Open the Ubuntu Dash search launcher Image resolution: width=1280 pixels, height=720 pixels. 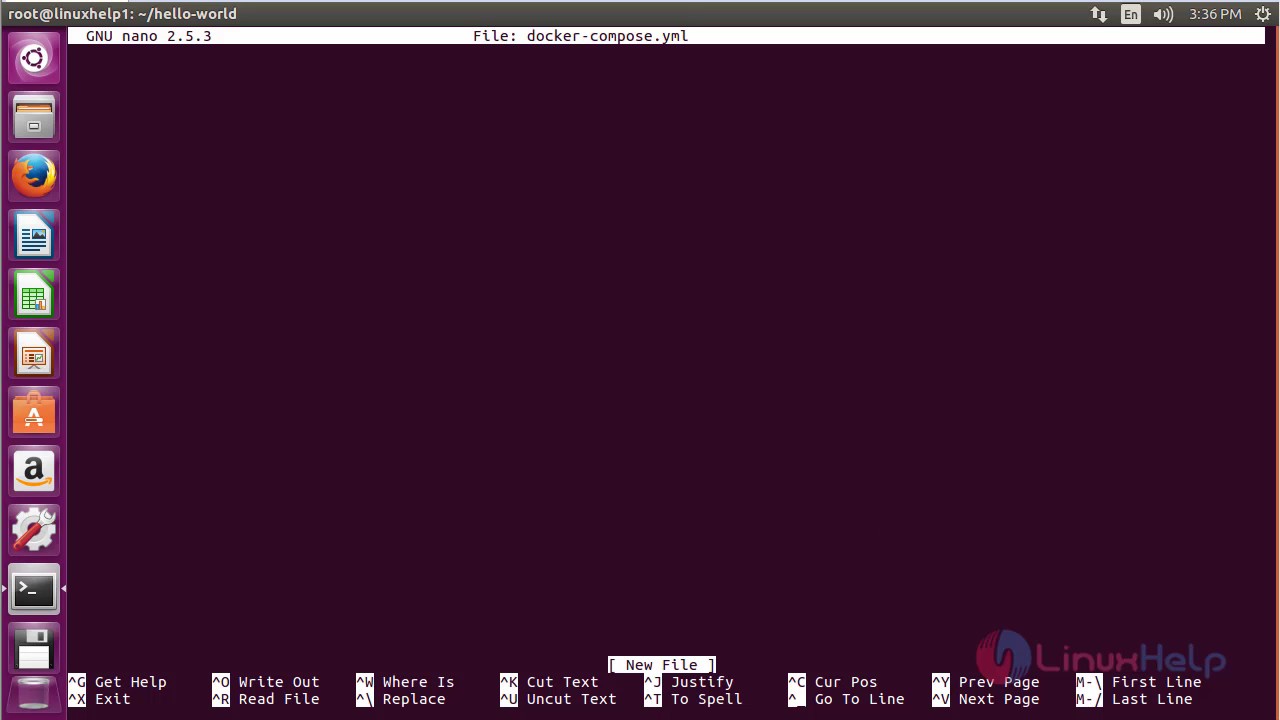(x=34, y=58)
